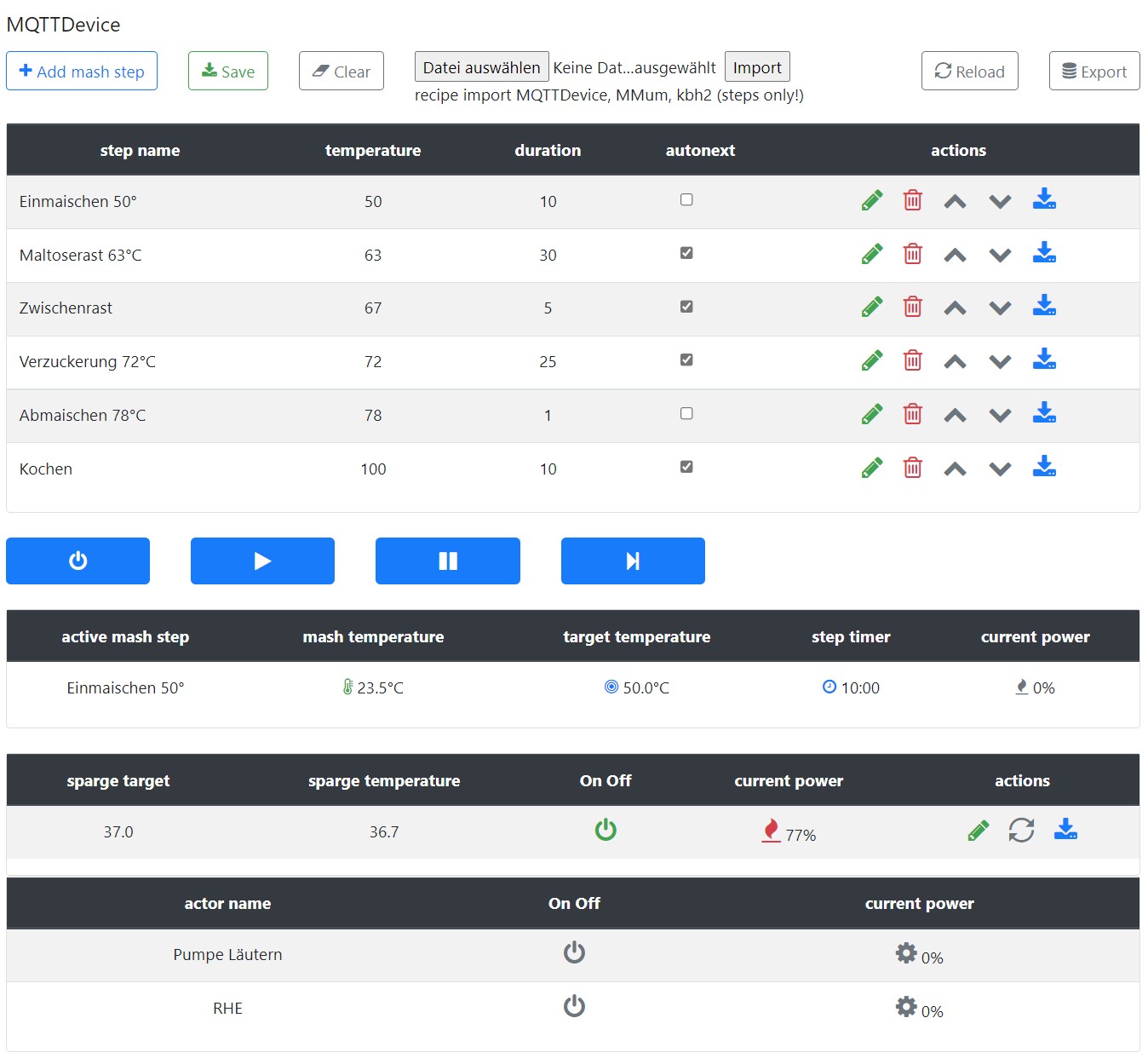Export the recipe steps
The image size is (1148, 1064).
1093,72
